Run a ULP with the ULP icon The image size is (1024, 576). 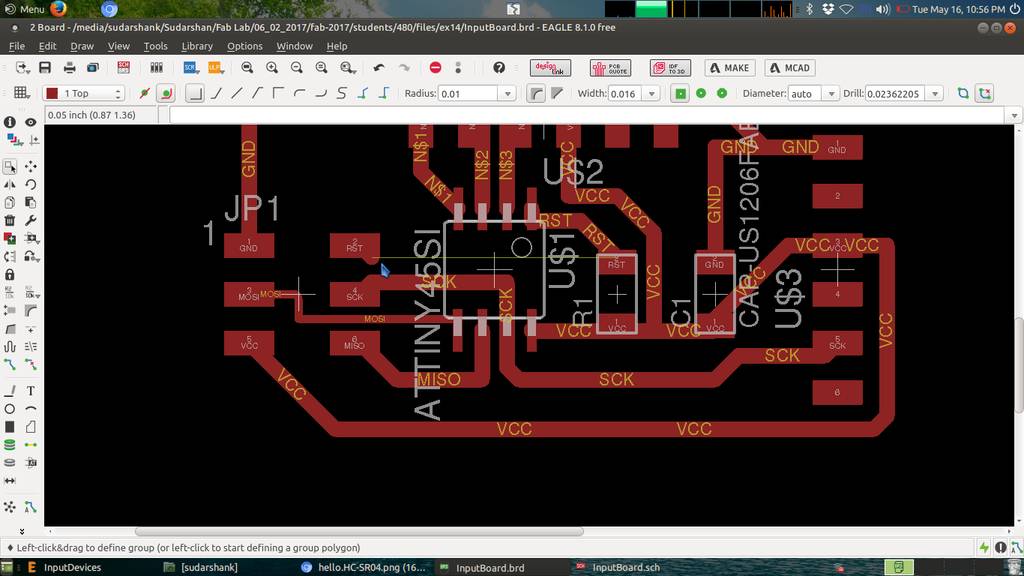point(215,67)
